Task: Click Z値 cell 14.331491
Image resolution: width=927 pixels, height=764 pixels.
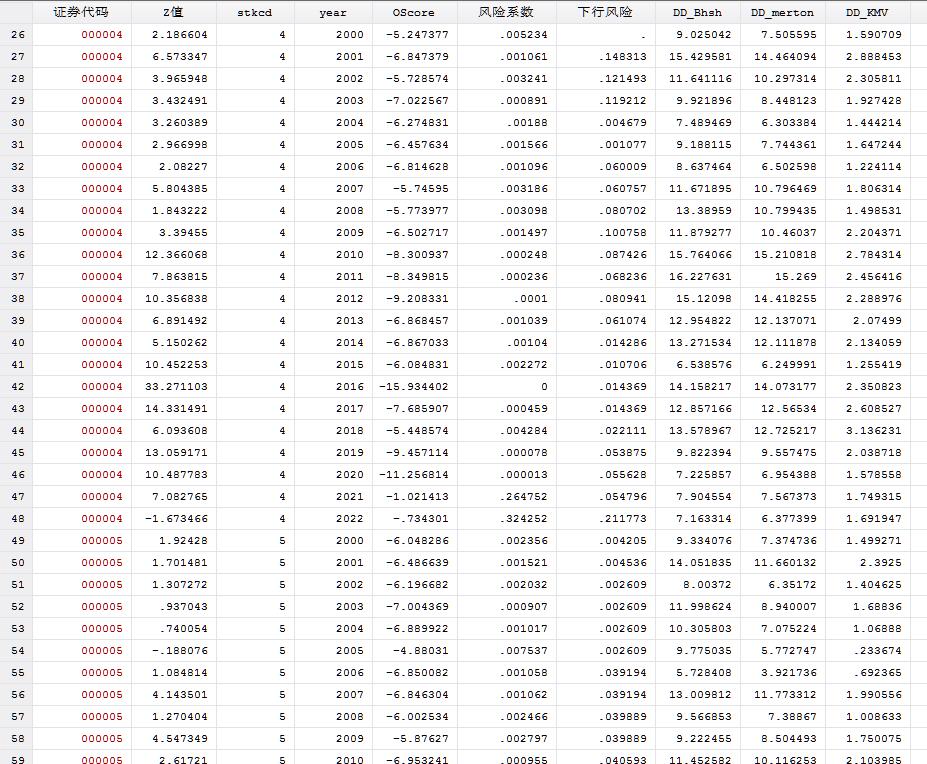Action: tap(176, 409)
